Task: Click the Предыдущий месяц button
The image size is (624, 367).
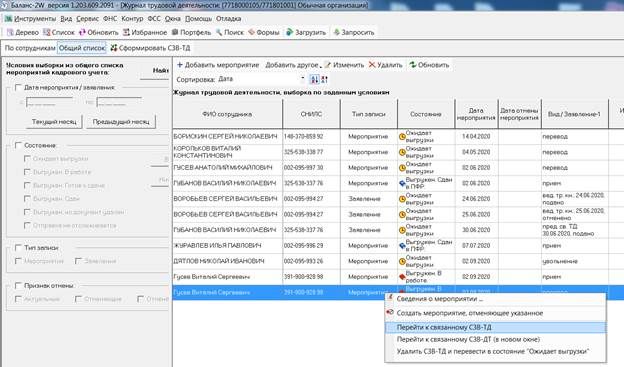Action: (x=121, y=122)
